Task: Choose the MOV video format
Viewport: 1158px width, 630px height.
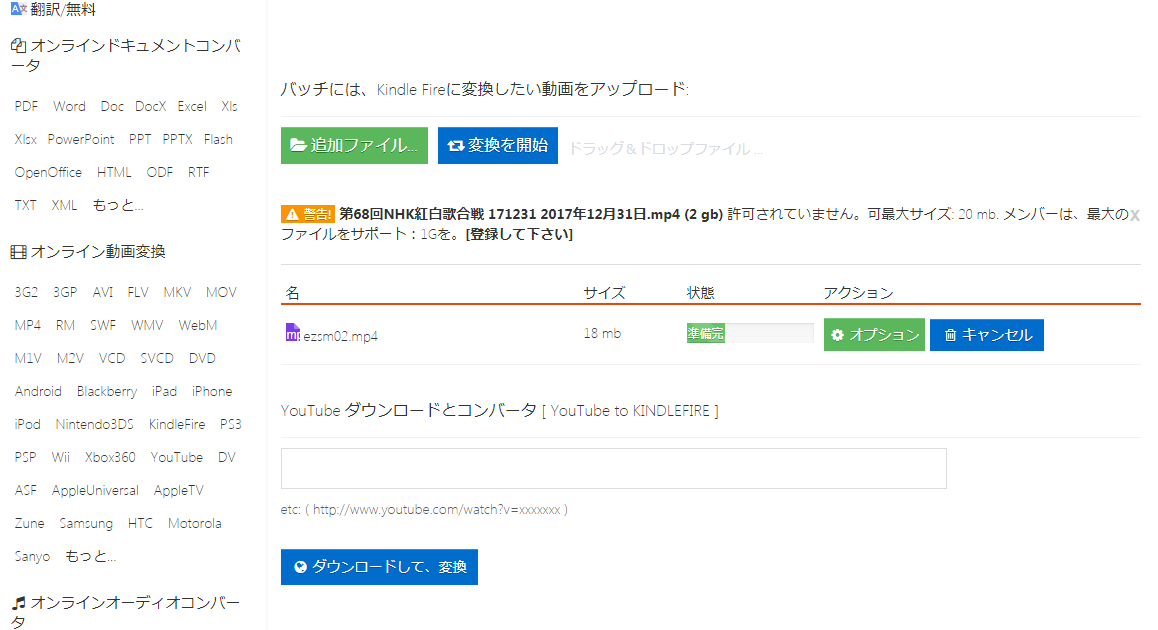Action: (x=222, y=292)
